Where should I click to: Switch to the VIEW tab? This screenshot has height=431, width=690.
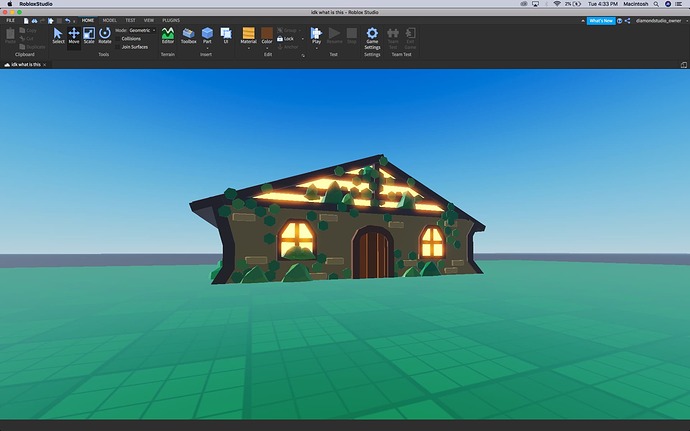tap(149, 20)
